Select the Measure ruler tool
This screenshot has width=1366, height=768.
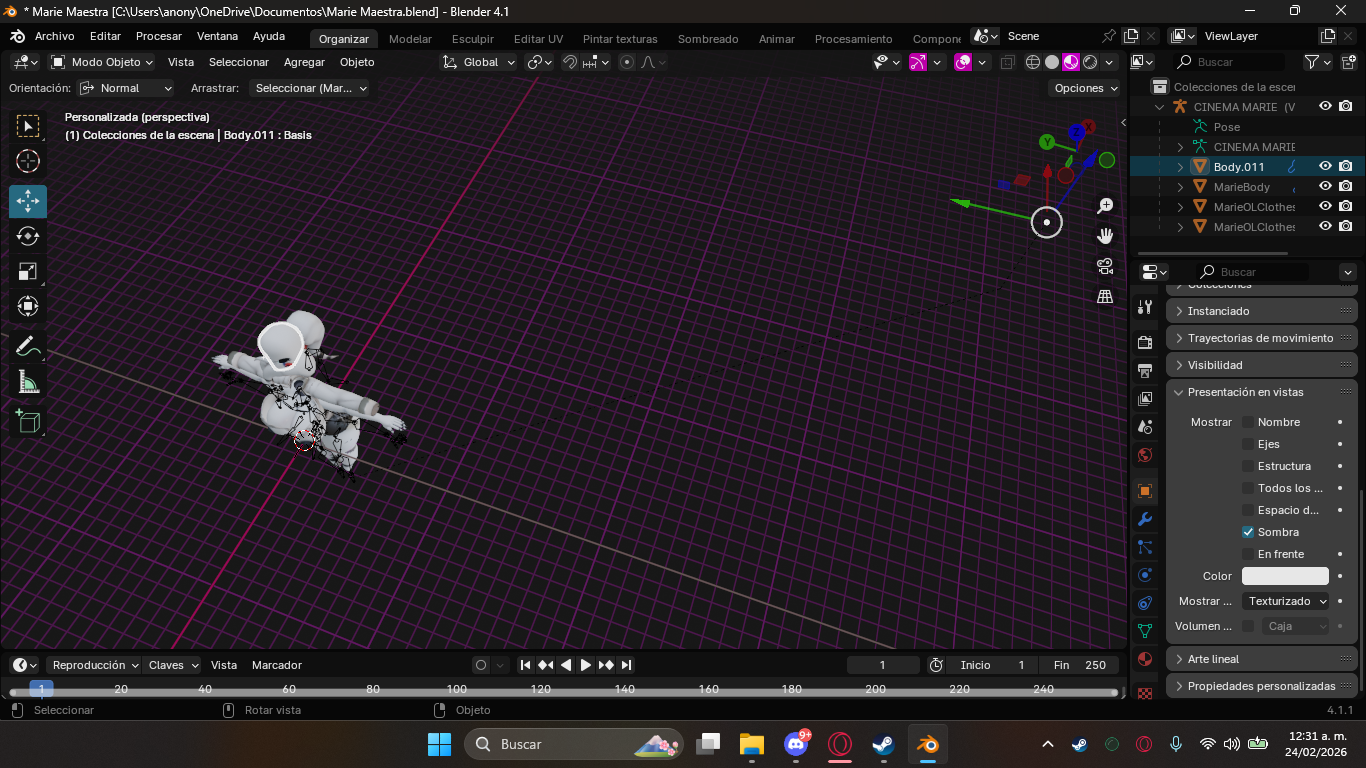pyautogui.click(x=28, y=382)
